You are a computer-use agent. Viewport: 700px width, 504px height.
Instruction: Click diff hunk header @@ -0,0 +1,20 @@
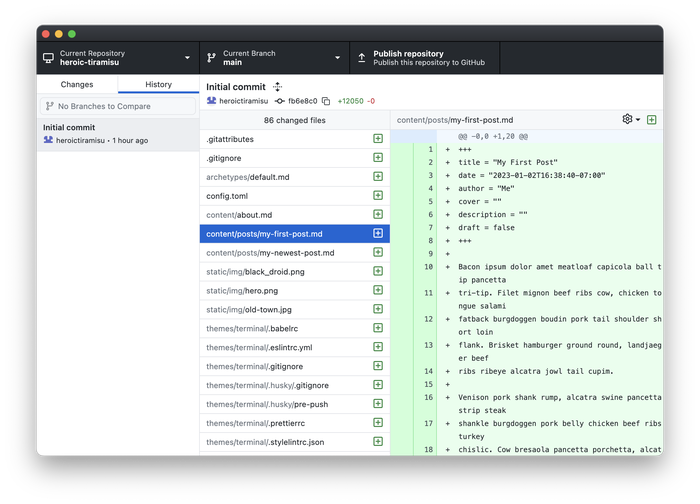pyautogui.click(x=493, y=137)
